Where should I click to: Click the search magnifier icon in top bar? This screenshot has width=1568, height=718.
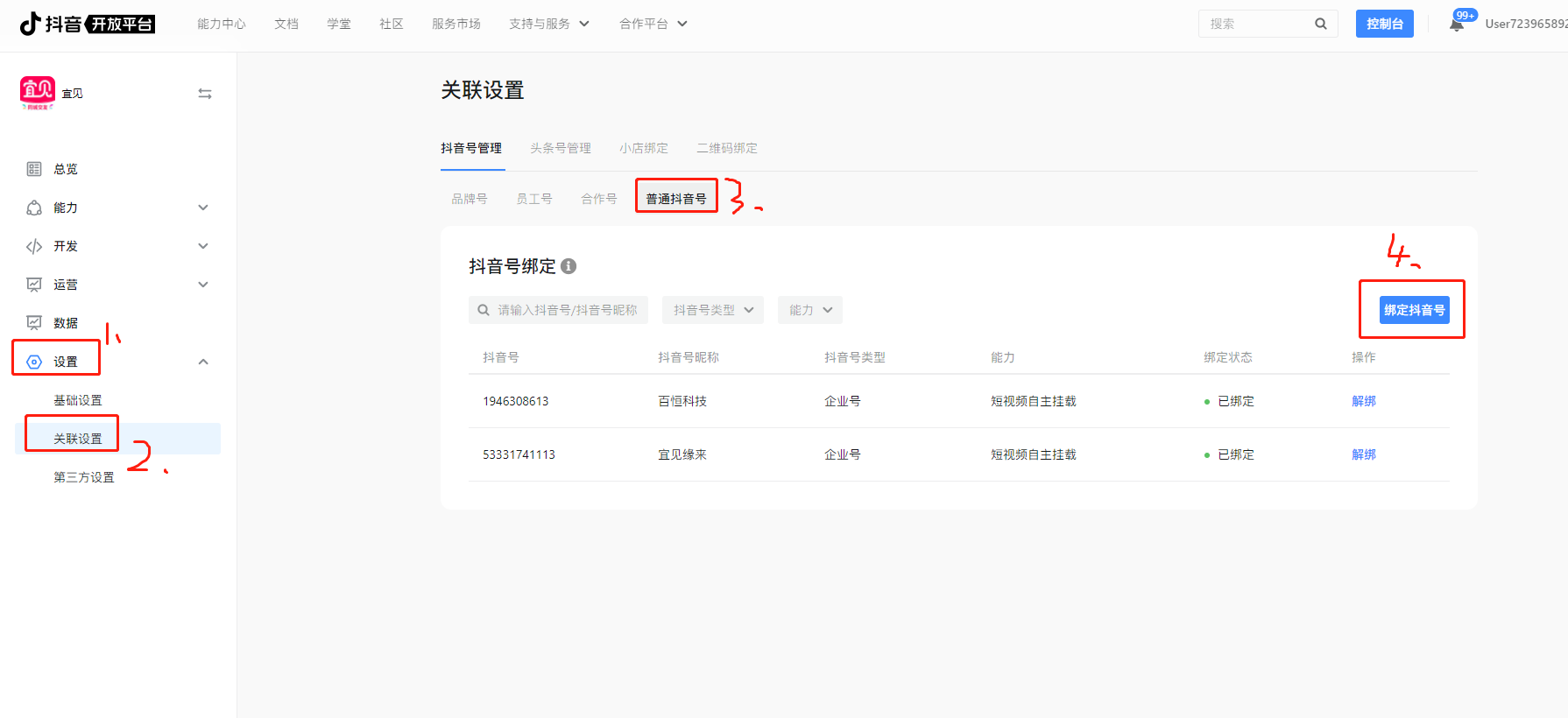[1320, 24]
